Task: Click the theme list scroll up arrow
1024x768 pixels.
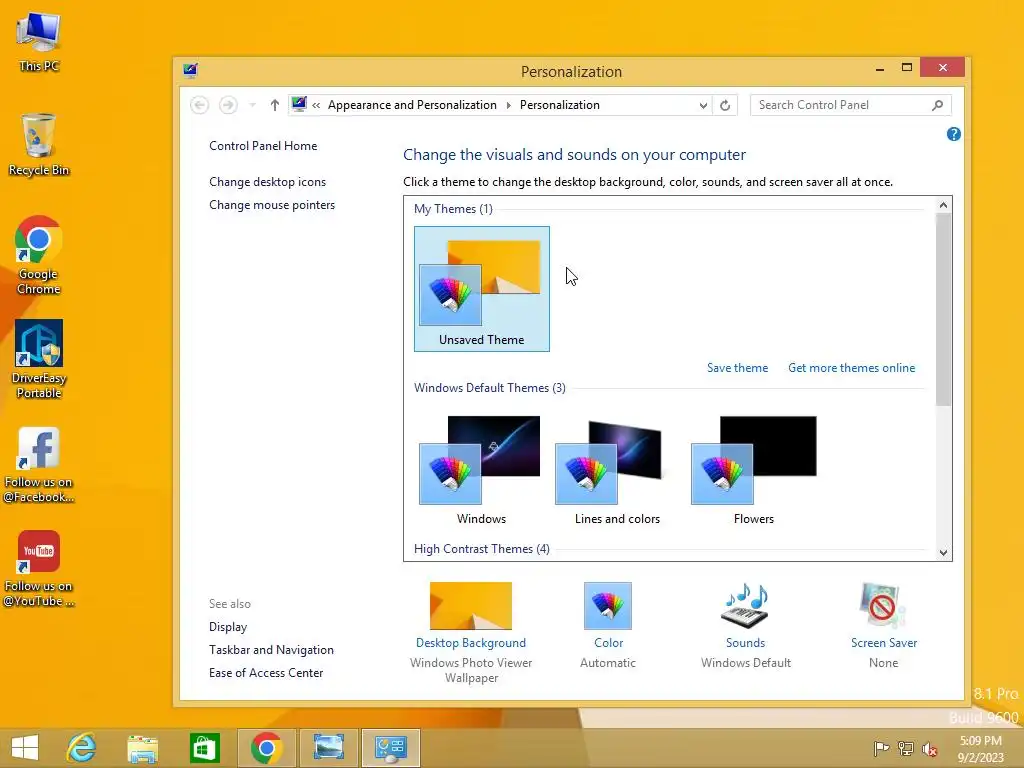Action: tap(943, 205)
